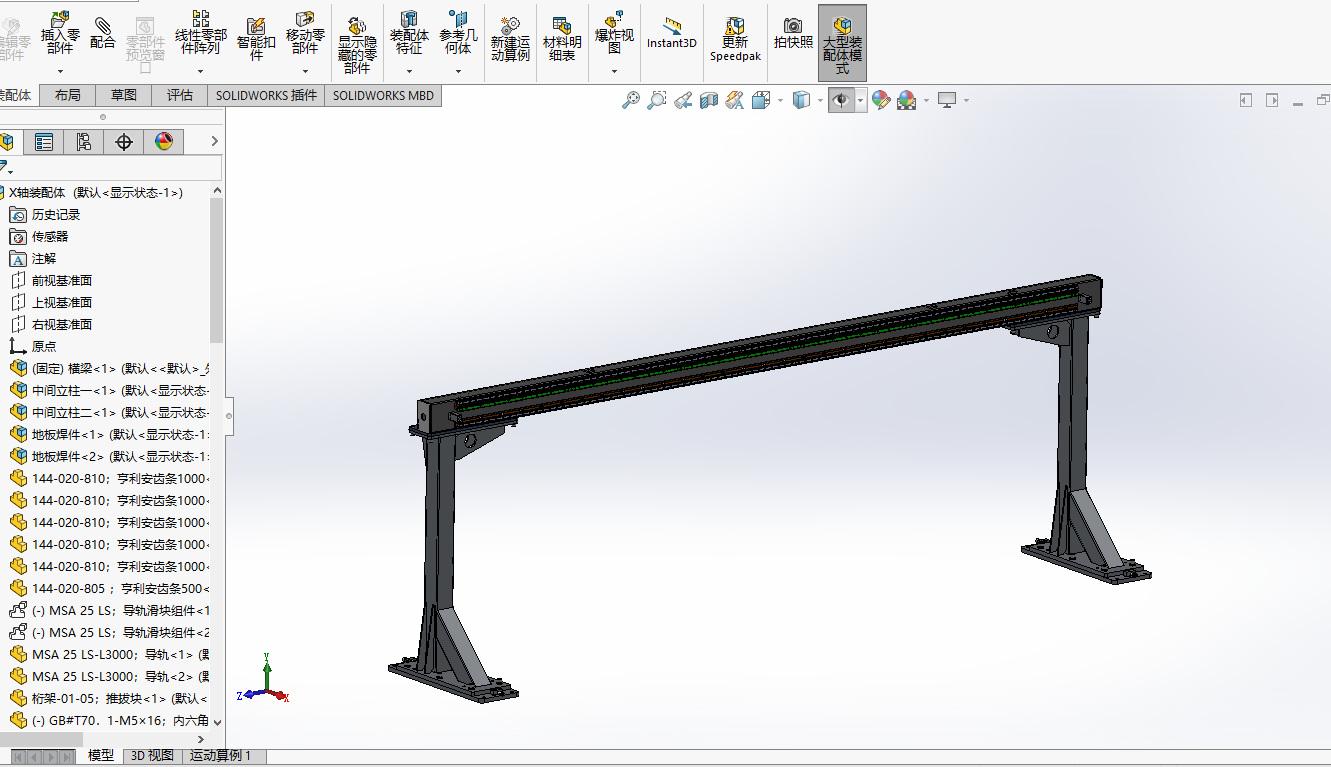Expand the Exploded View dropdown arrow
The image size is (1331, 767).
click(x=614, y=71)
